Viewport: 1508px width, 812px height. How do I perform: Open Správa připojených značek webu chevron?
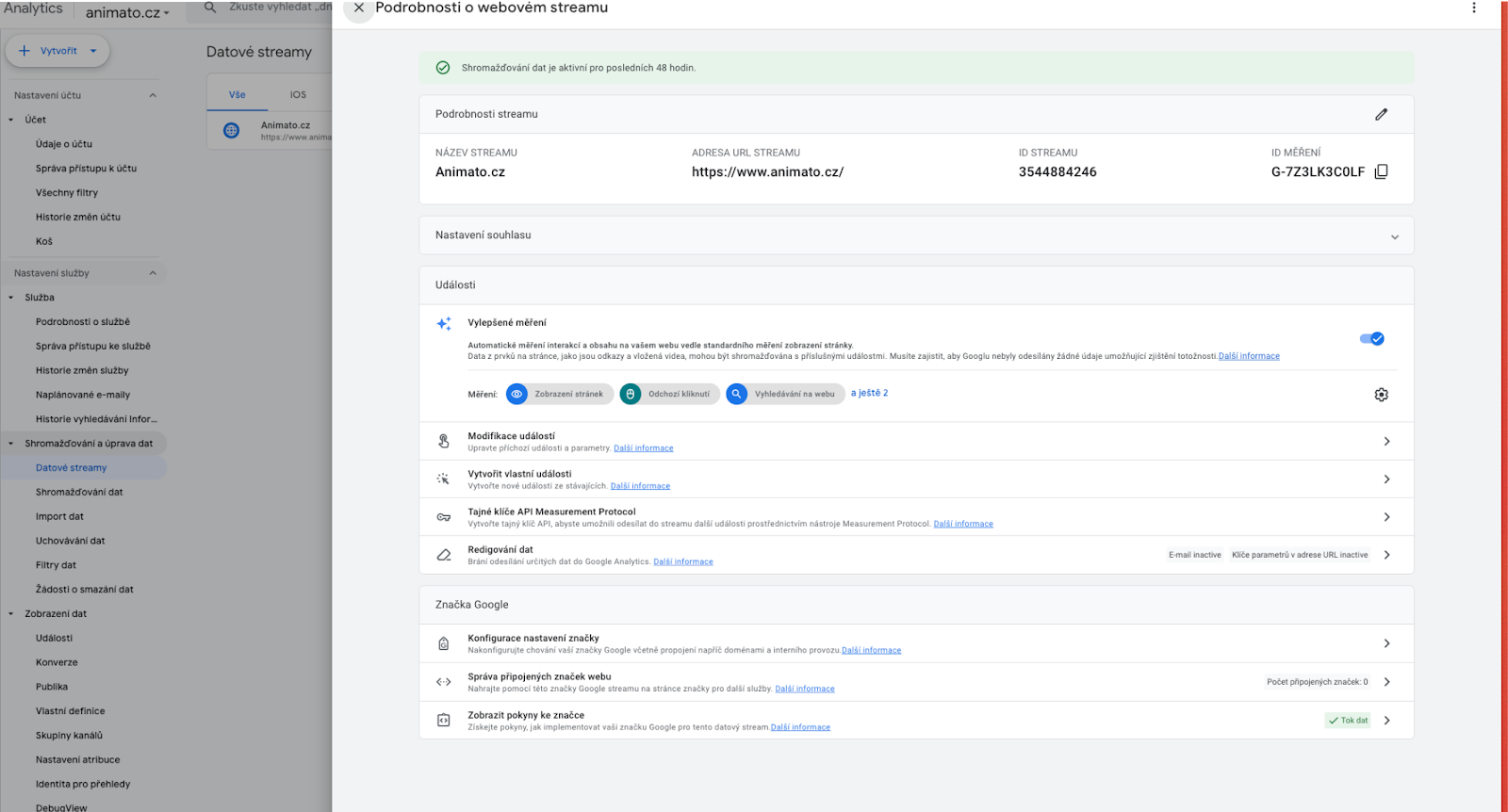[1386, 682]
